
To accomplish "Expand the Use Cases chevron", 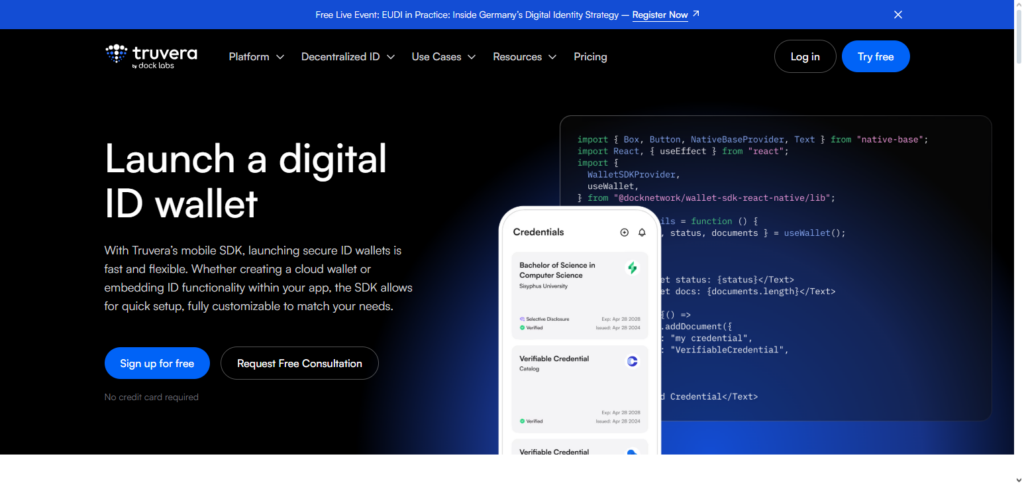I will pos(472,57).
